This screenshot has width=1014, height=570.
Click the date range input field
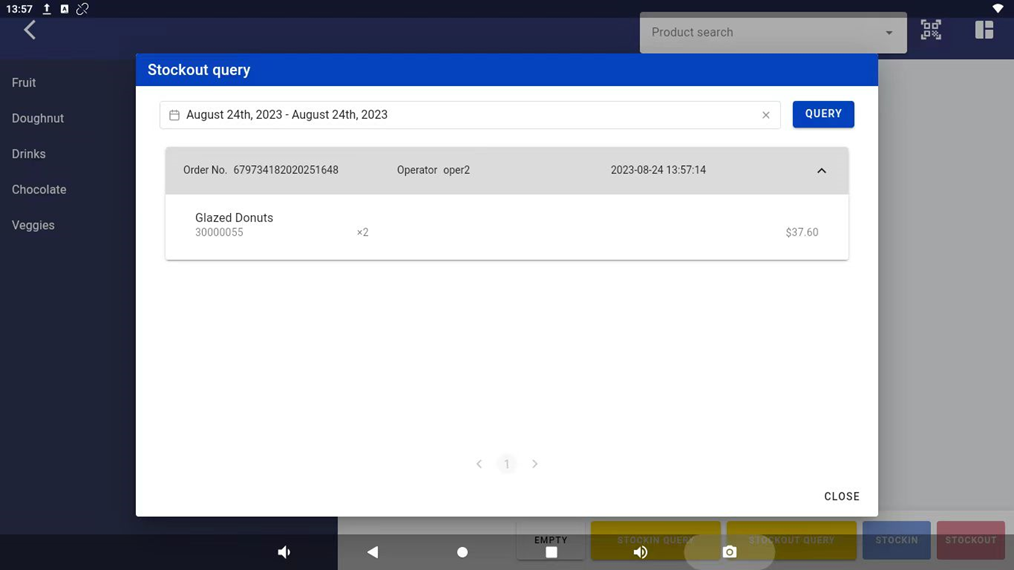pos(460,115)
